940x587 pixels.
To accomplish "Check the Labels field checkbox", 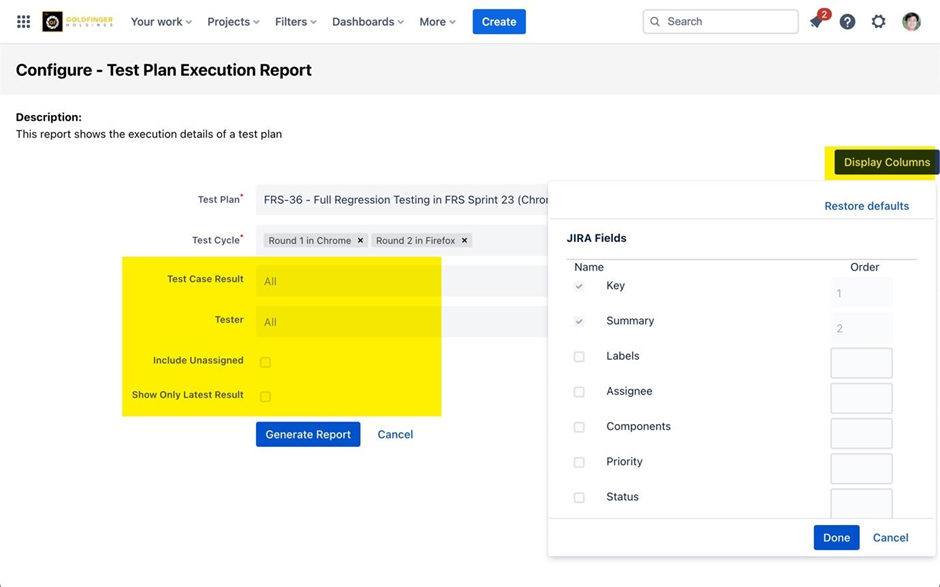I will tap(579, 357).
